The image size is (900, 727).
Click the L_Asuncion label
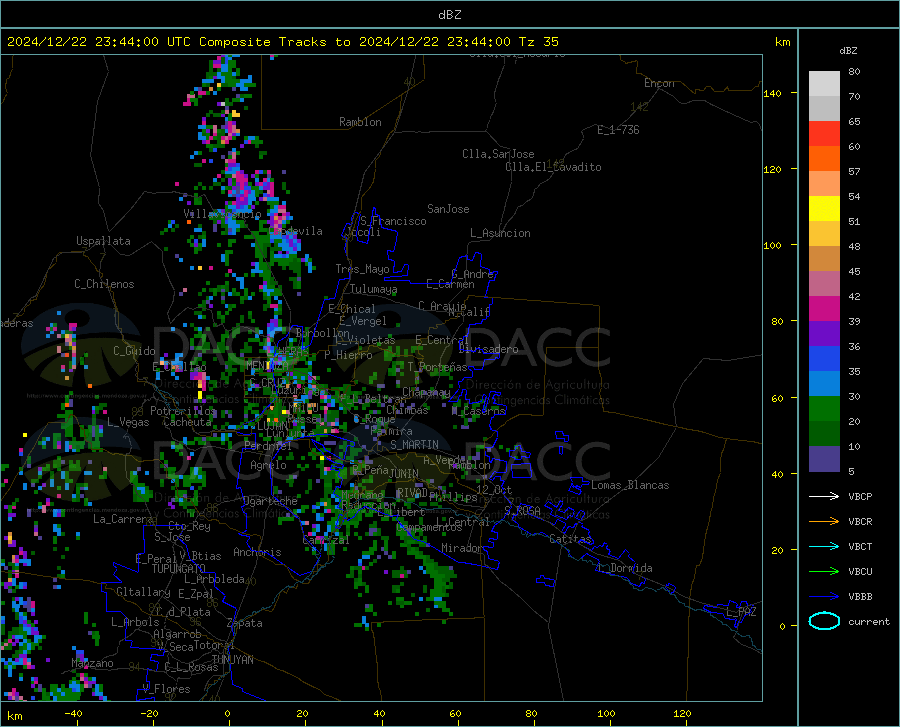(500, 234)
